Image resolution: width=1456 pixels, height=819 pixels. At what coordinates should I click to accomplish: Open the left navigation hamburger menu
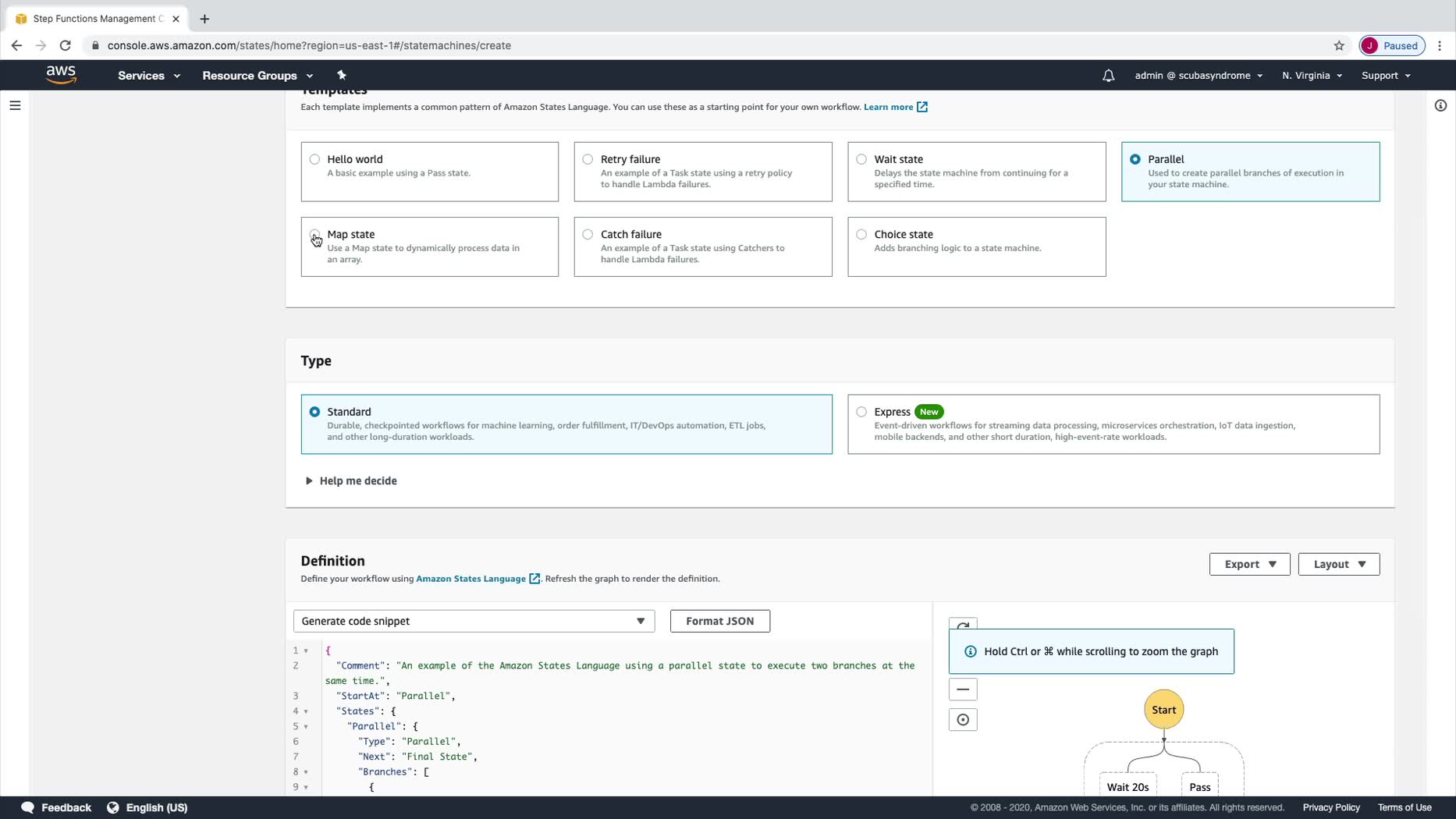[x=15, y=105]
